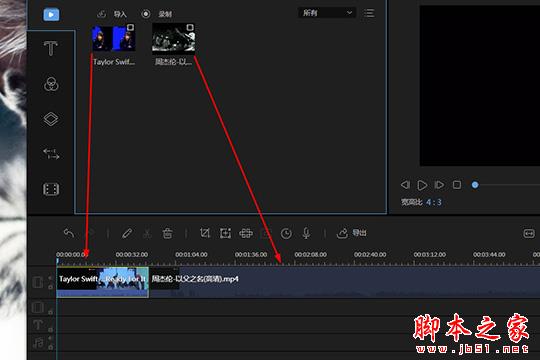The image size is (540, 360).
Task: Toggle mute on the main video track
Action: (x=50, y=278)
